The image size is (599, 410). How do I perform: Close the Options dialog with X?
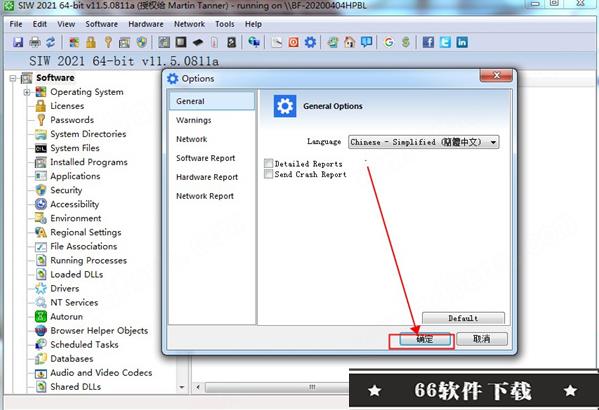pyautogui.click(x=496, y=76)
